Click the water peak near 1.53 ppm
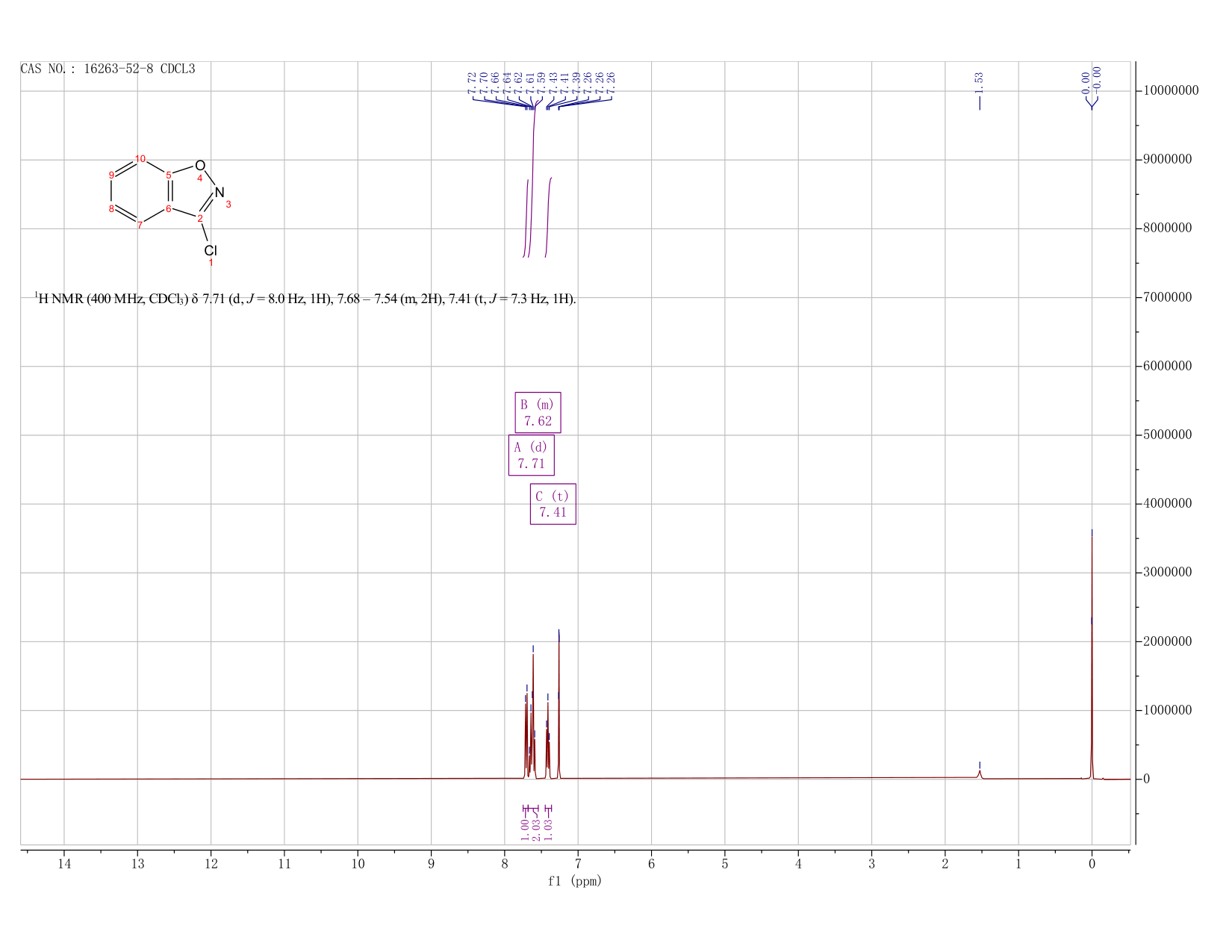 point(980,774)
